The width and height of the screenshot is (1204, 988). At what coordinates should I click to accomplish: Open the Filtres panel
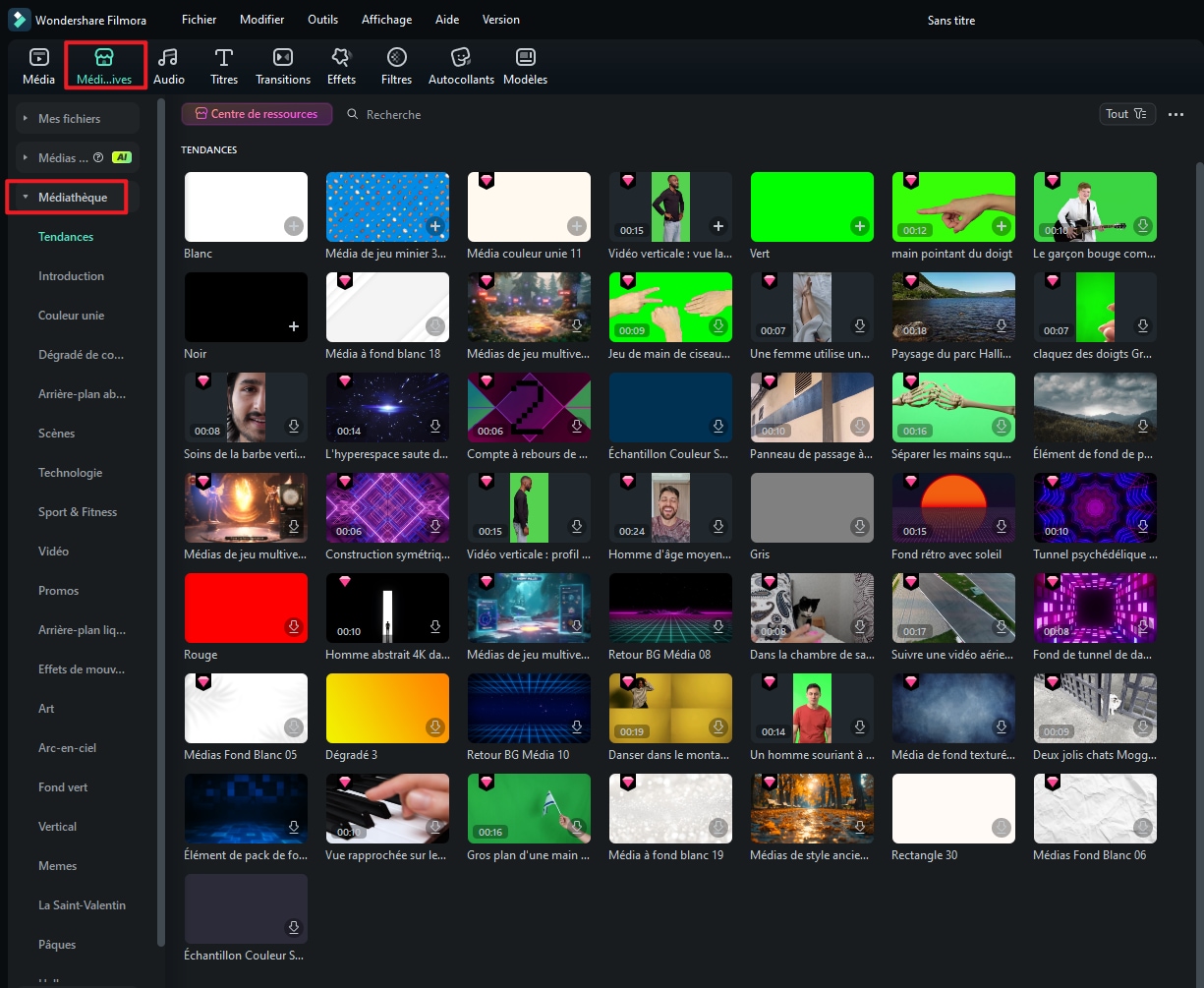pyautogui.click(x=397, y=66)
